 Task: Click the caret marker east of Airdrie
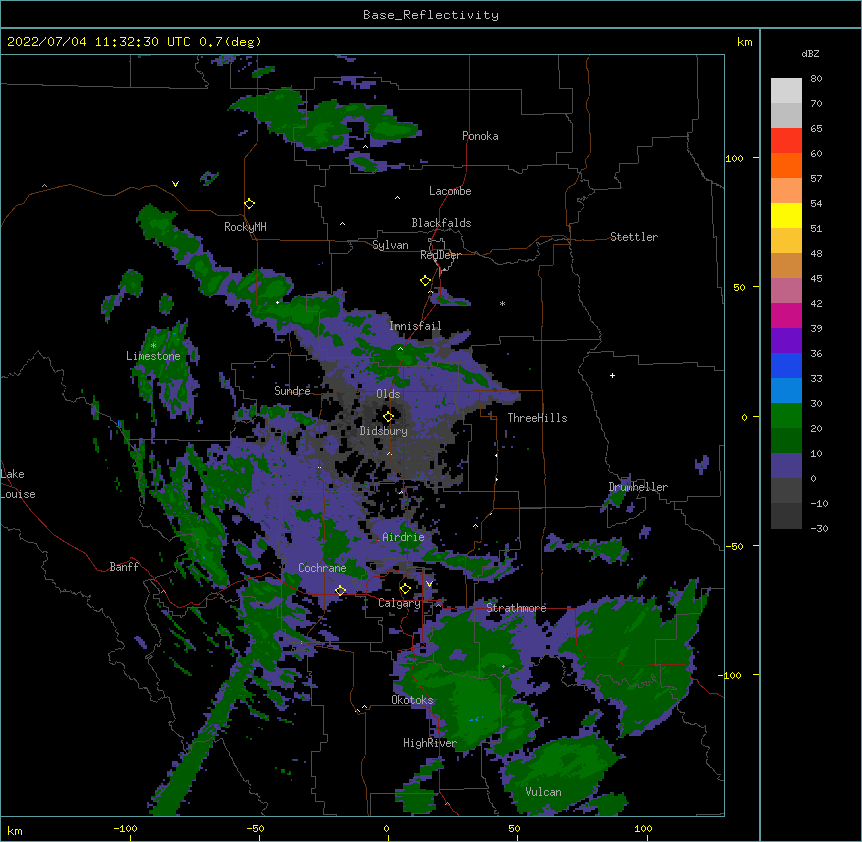(x=476, y=526)
